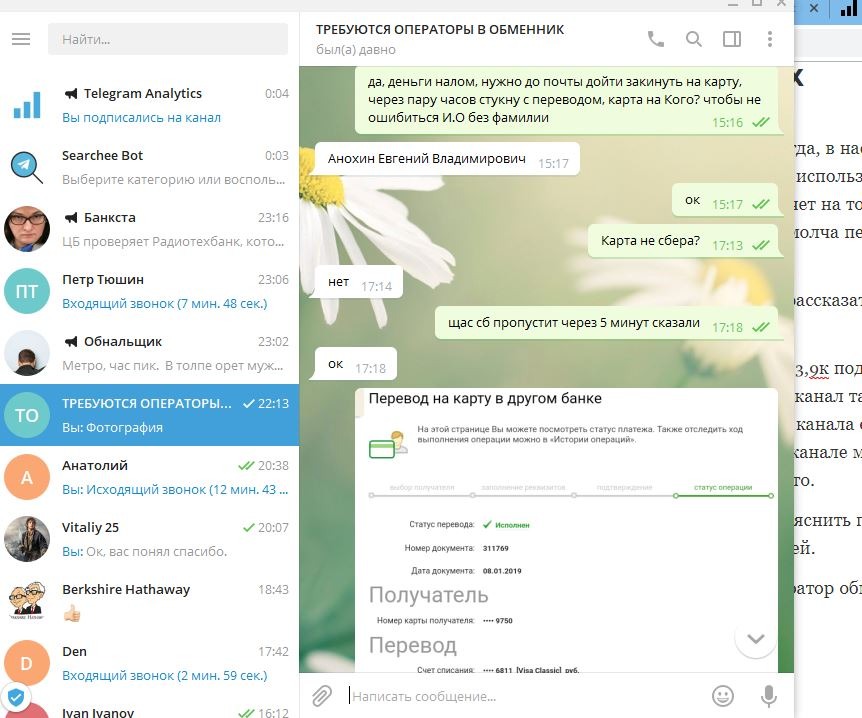Open the Searchee Bot chat
The height and width of the screenshot is (718, 862).
pyautogui.click(x=150, y=167)
